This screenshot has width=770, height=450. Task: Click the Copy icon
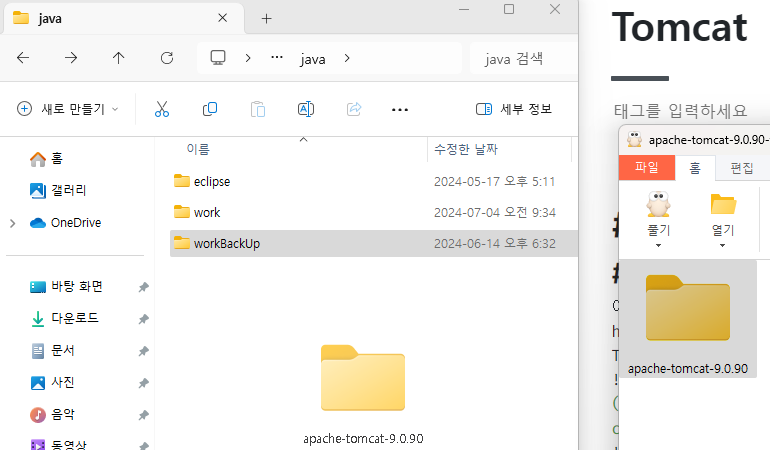210,109
